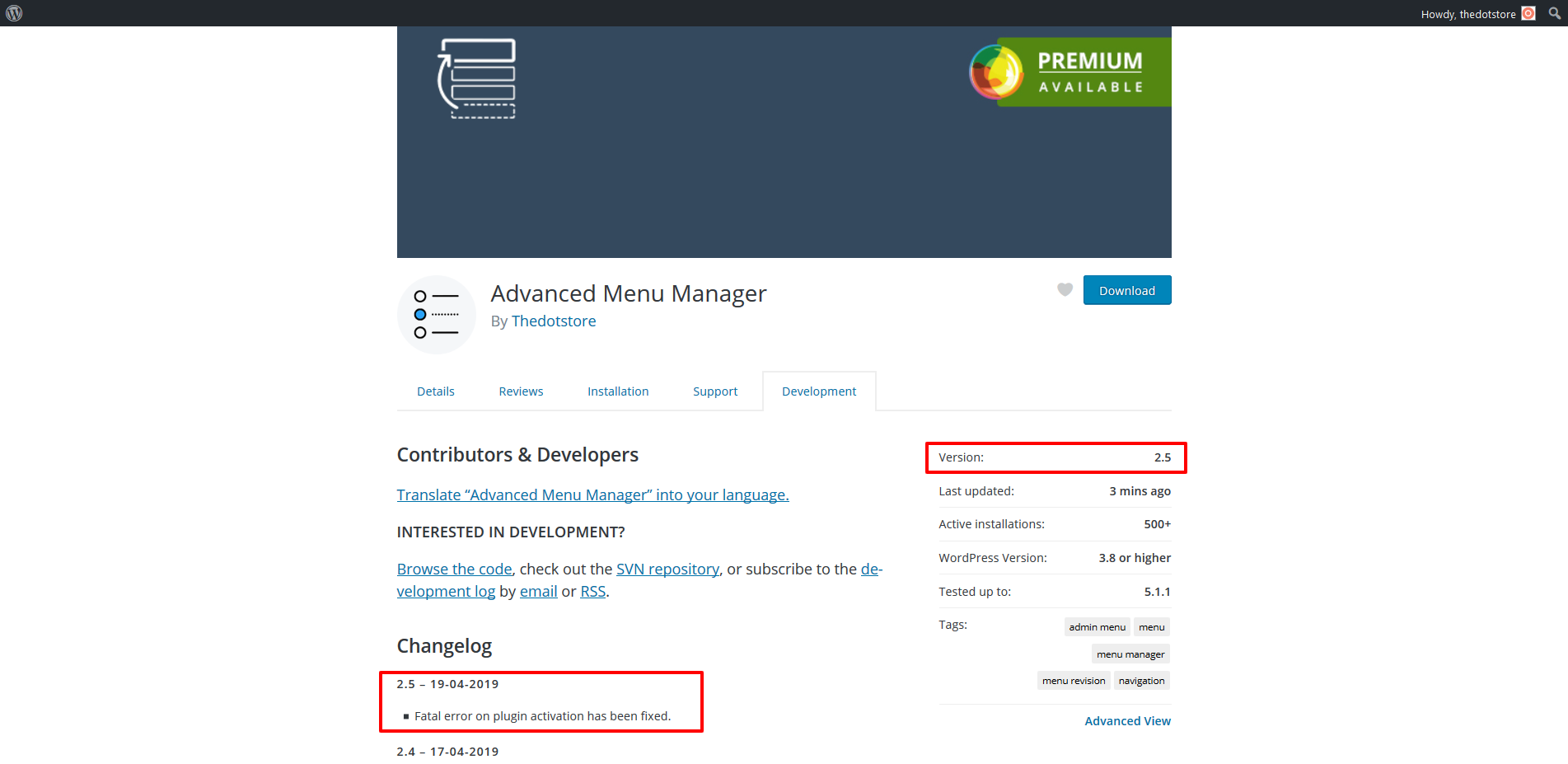The height and width of the screenshot is (764, 1568).
Task: Click the 2.4 – 17-04-2019 changelog entry
Action: 447,752
